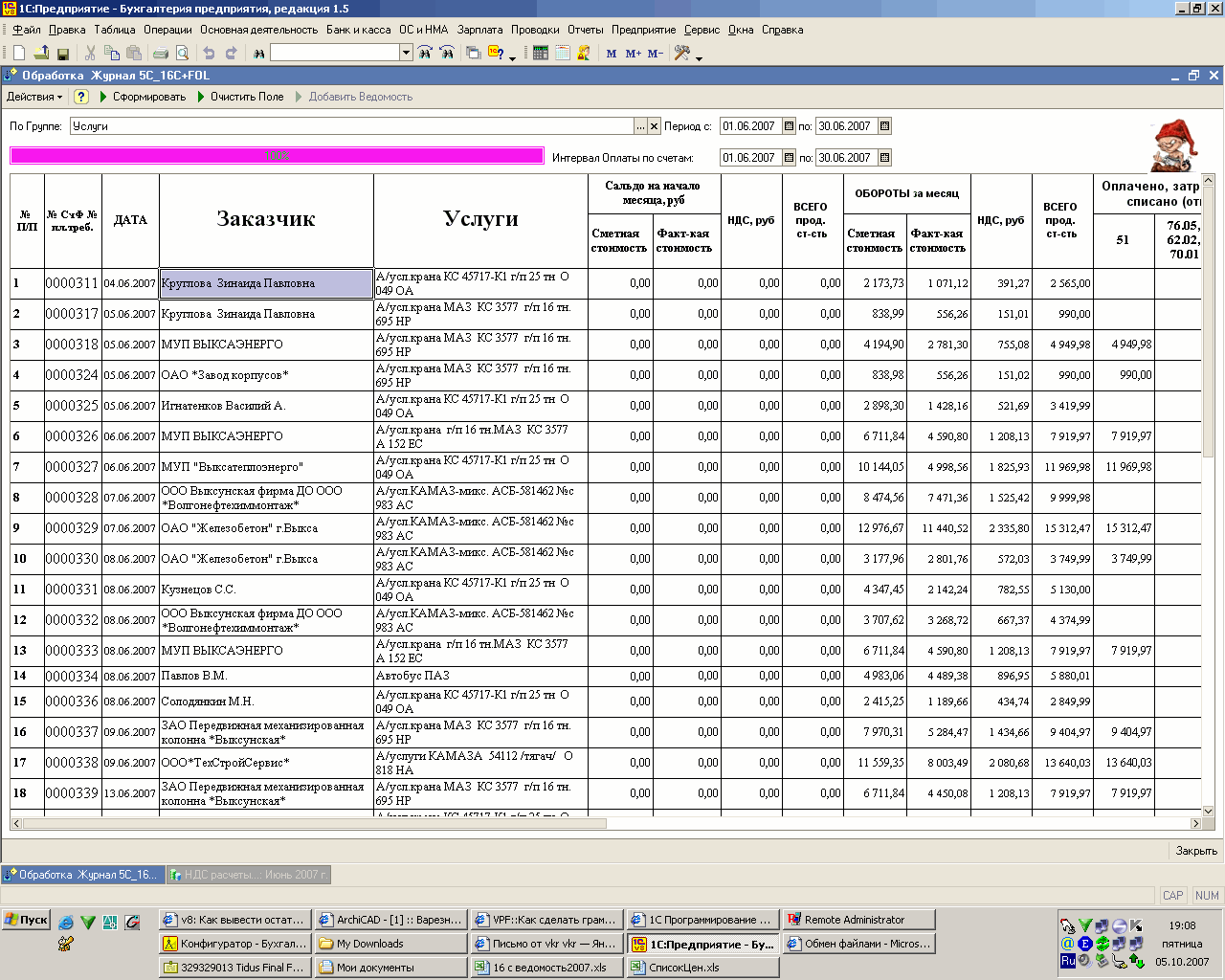
Task: Open the 1C help question icon
Action: 496,54
